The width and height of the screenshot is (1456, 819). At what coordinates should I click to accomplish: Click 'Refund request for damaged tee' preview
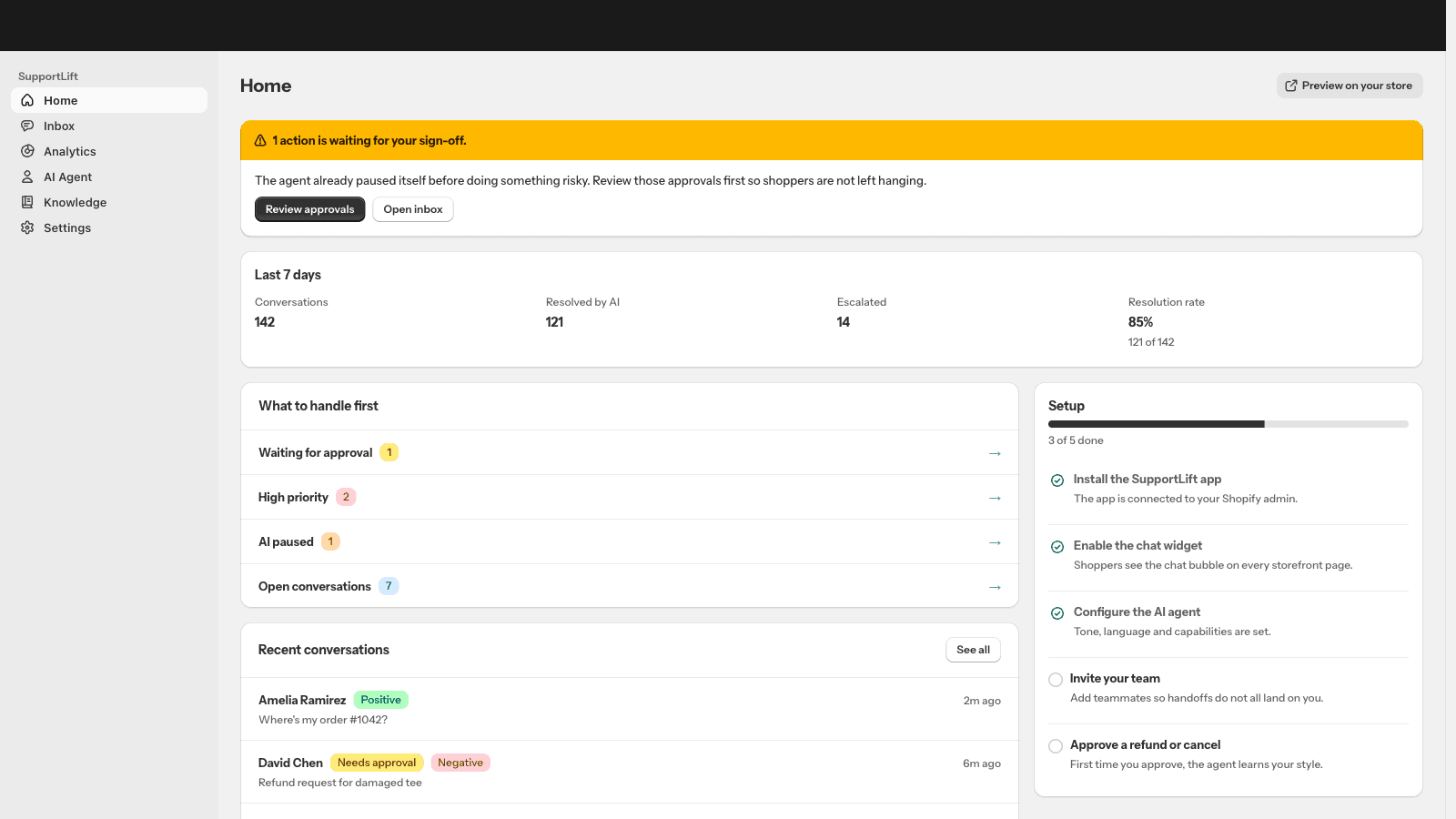(340, 783)
